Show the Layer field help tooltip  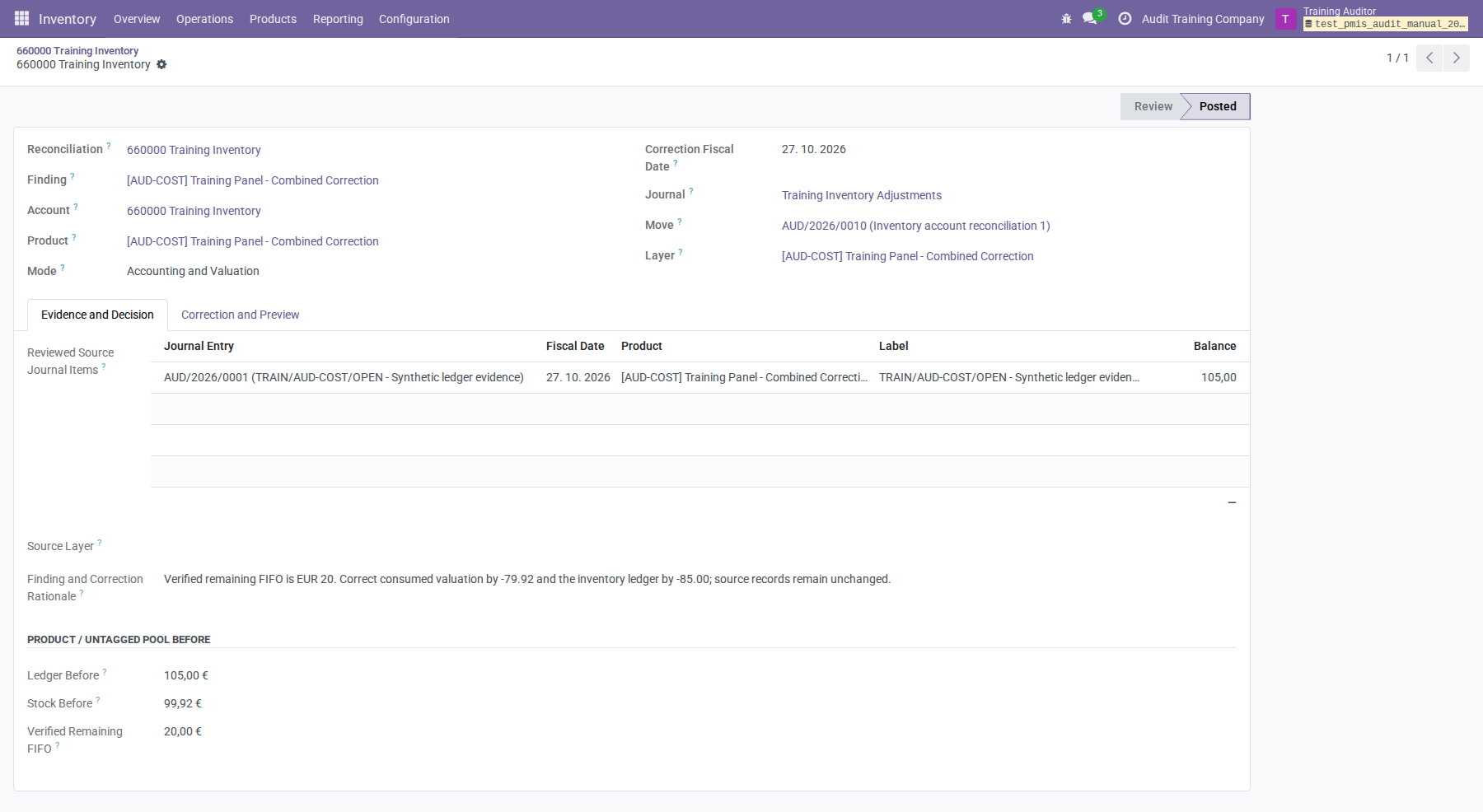point(681,252)
